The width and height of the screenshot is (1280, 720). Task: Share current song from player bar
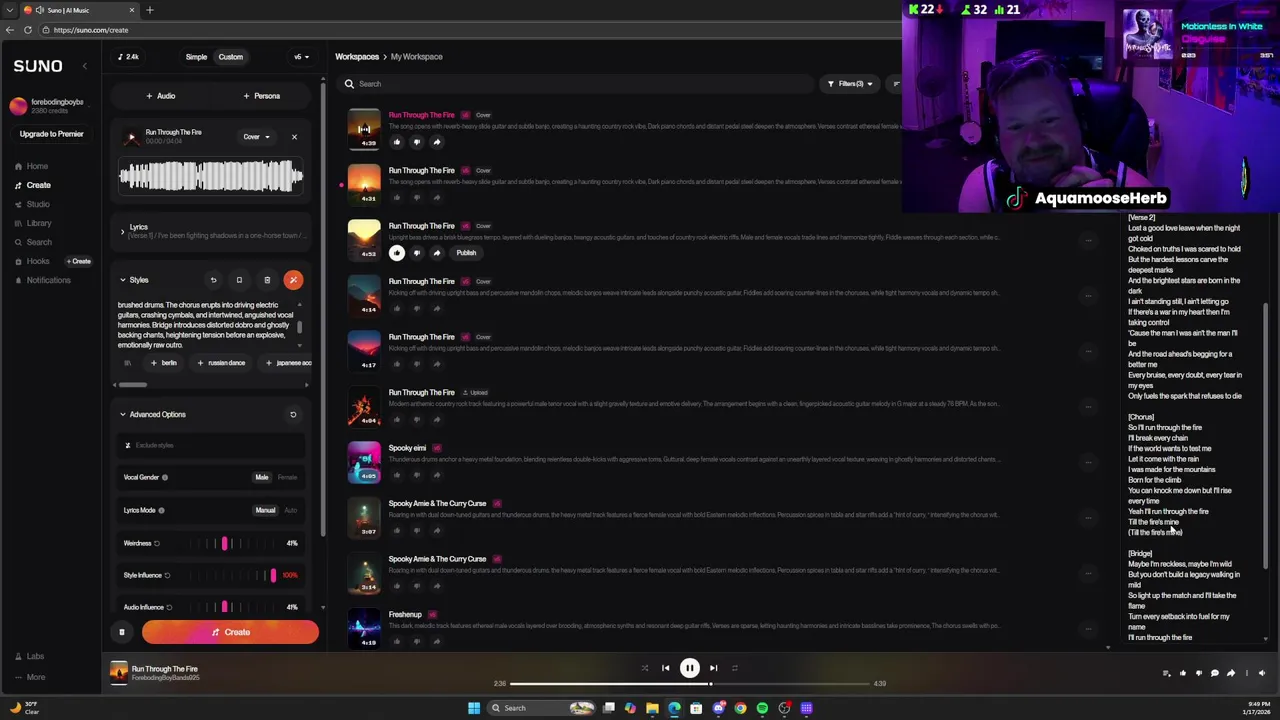click(1231, 673)
